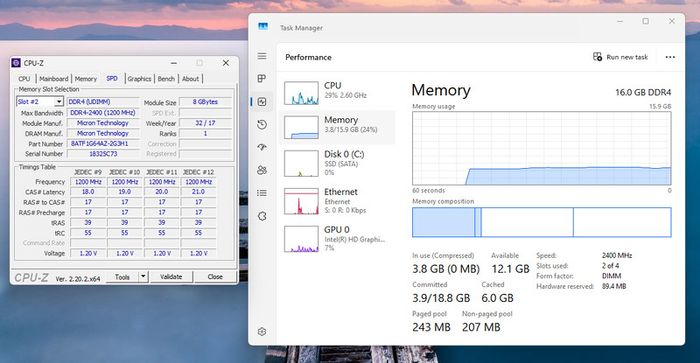Image resolution: width=700 pixels, height=363 pixels.
Task: Click DDR4-2400 (1200 MHz) bandwidth value
Action: (x=103, y=113)
